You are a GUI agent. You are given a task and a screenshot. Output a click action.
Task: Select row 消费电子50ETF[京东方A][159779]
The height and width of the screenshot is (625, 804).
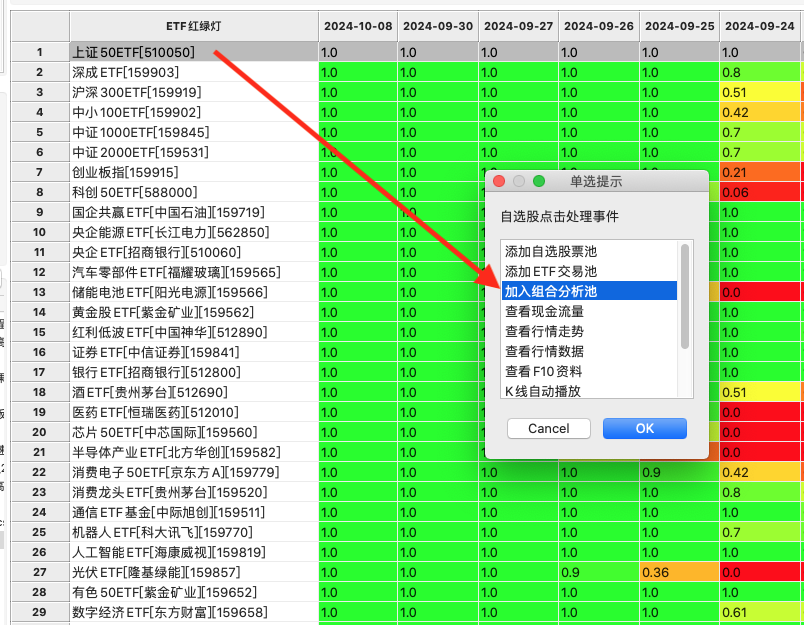[194, 472]
